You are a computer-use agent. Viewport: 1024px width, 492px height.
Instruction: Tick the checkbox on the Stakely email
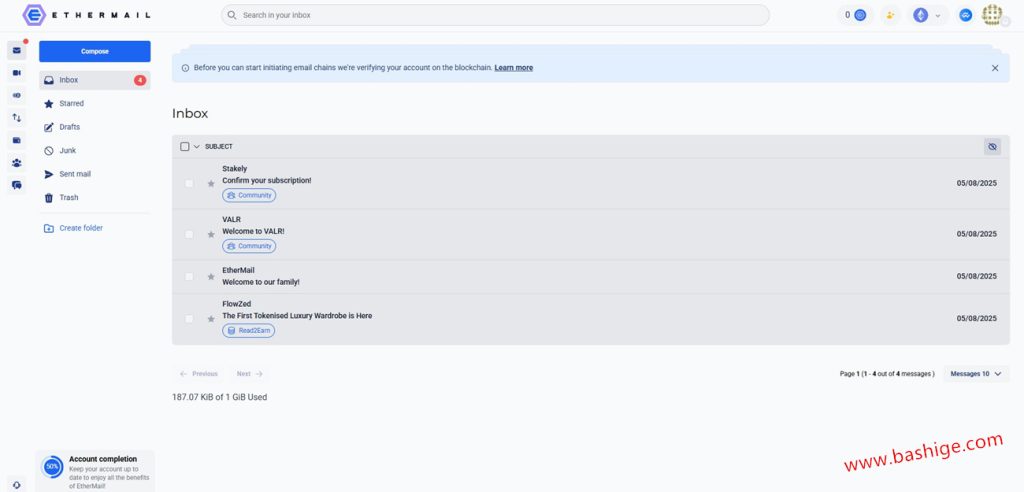point(189,184)
